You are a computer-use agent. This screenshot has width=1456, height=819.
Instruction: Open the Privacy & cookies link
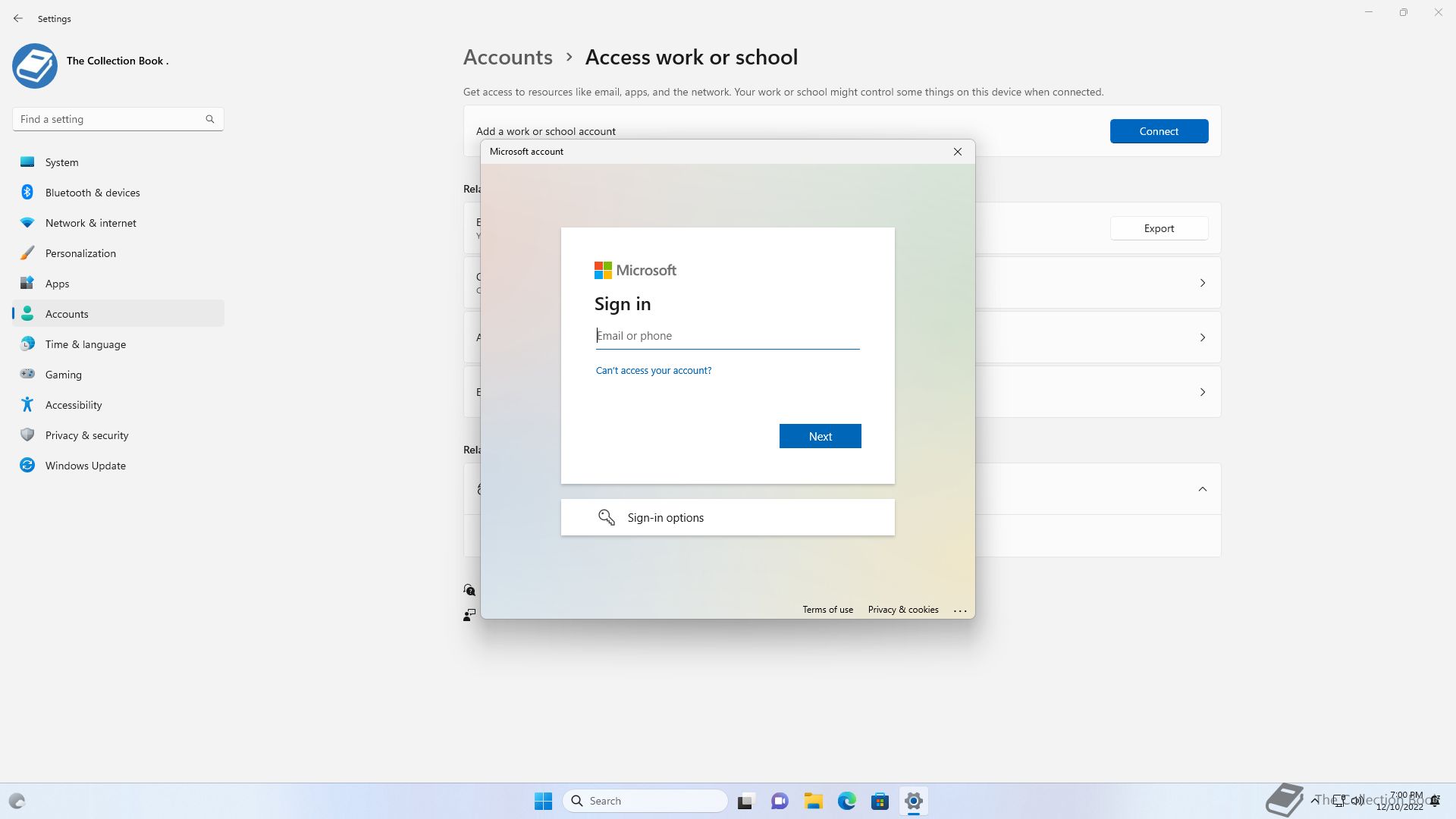pyautogui.click(x=903, y=610)
